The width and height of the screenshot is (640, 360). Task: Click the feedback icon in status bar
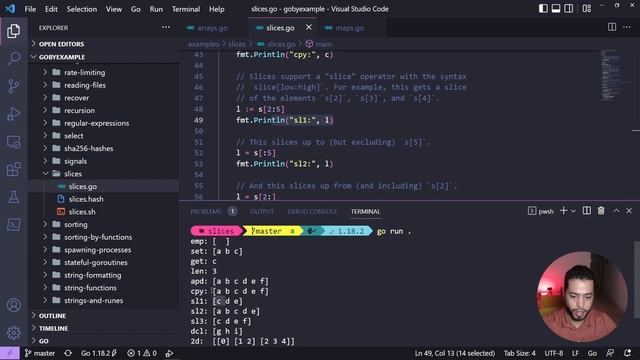pos(610,353)
